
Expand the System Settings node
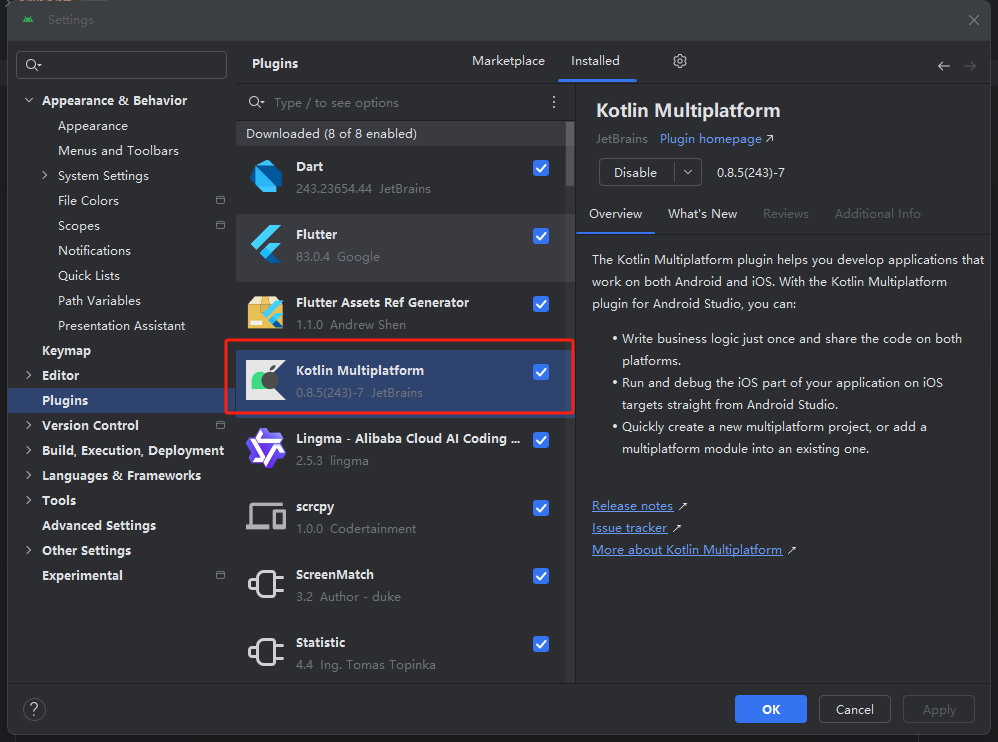pos(45,175)
